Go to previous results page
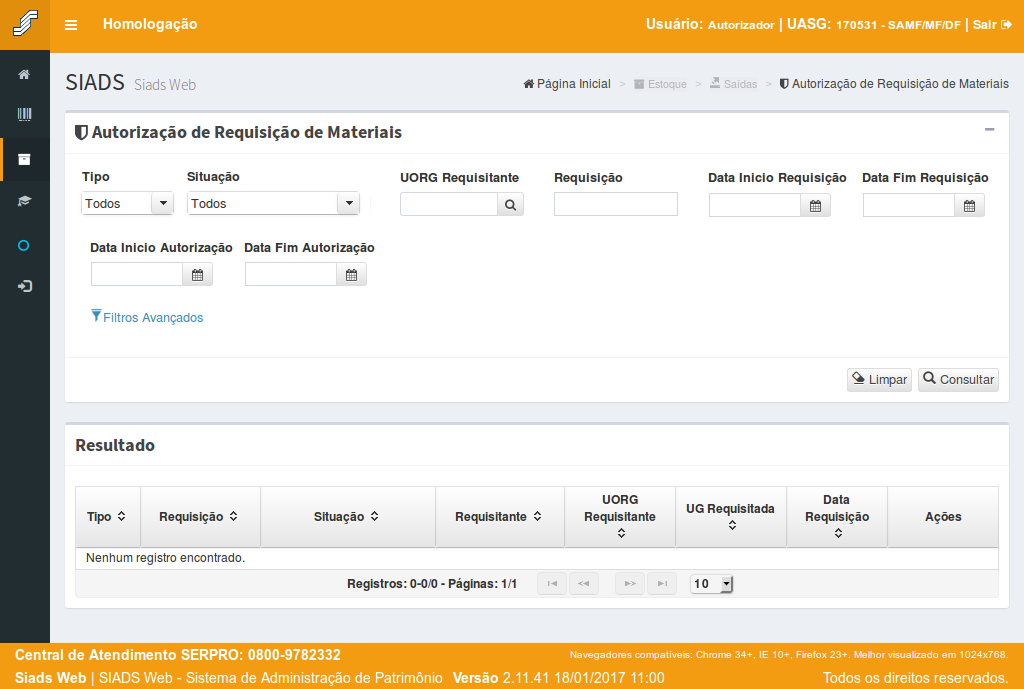Screen dimensions: 1024x689 tap(584, 584)
